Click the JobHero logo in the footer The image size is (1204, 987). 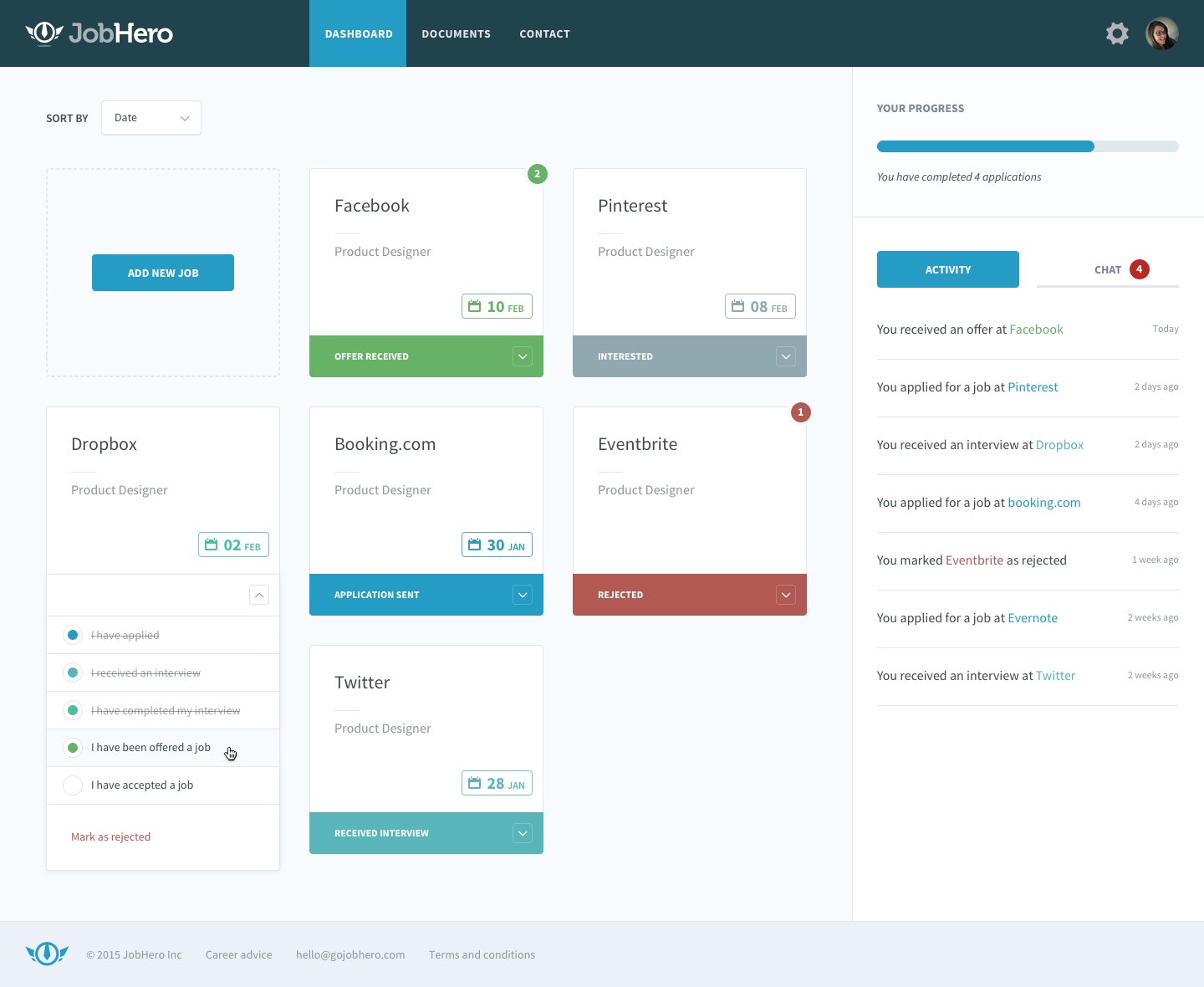[48, 954]
